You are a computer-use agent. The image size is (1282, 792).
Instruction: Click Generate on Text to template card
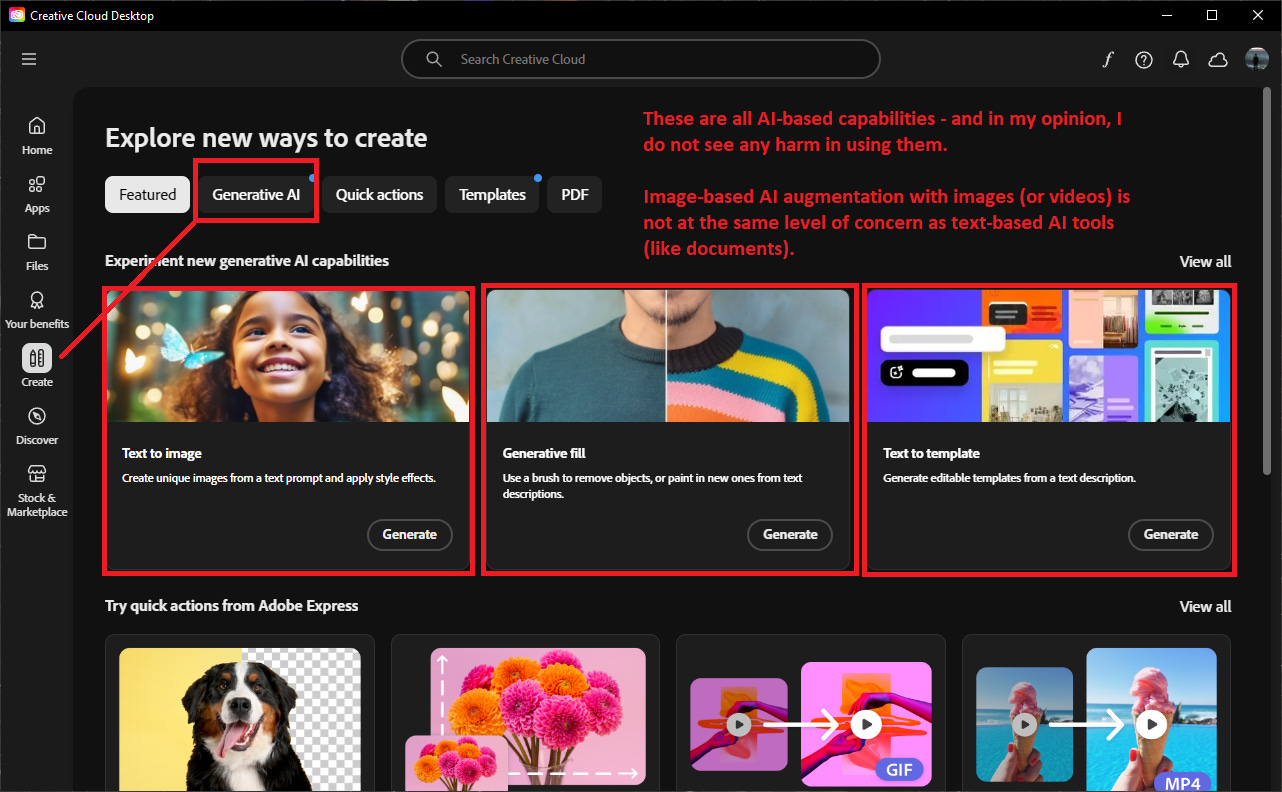pos(1171,534)
